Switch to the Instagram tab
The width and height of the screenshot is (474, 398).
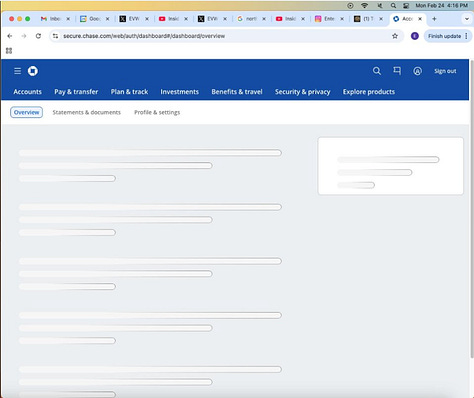click(329, 19)
